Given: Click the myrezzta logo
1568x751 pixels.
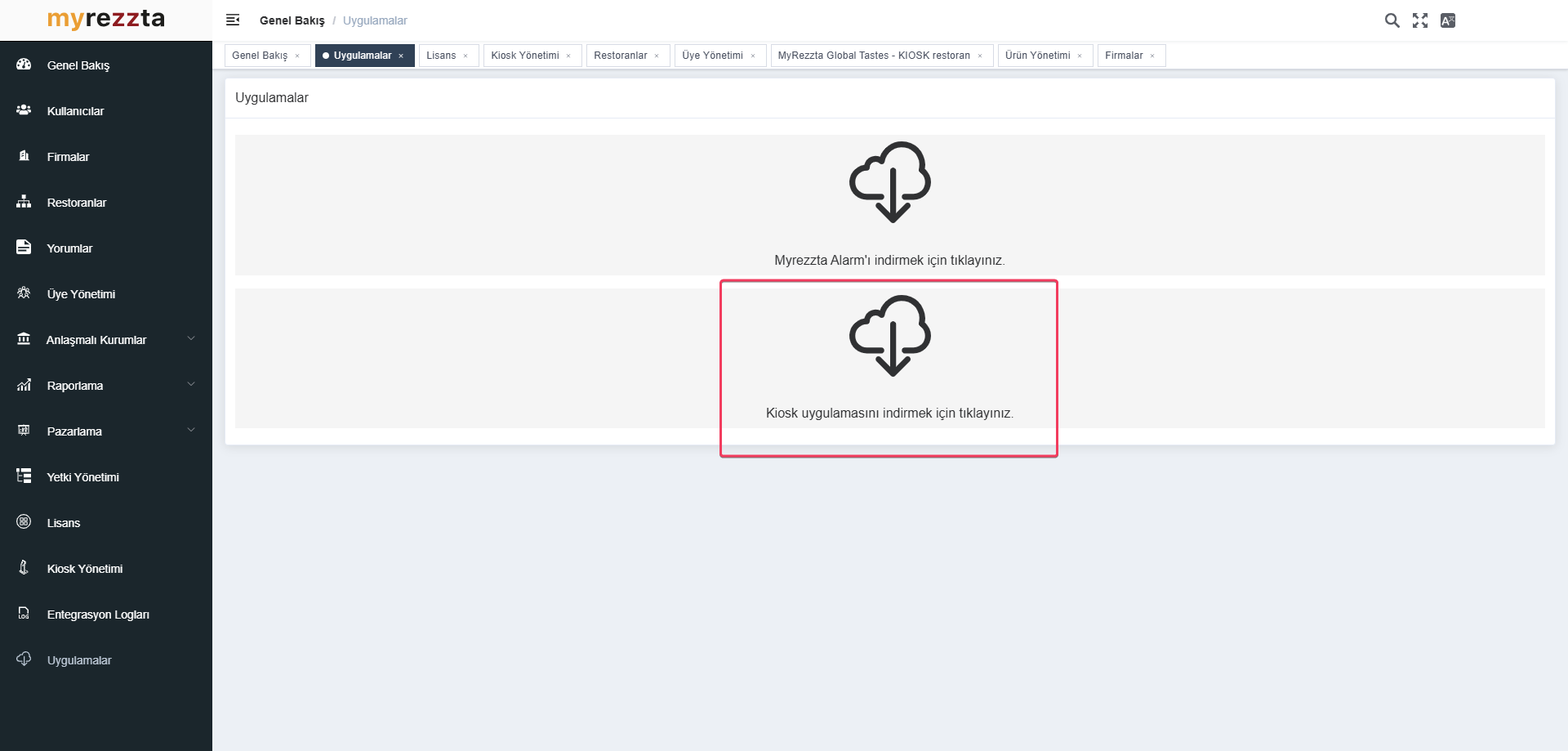Looking at the screenshot, I should pos(106,19).
